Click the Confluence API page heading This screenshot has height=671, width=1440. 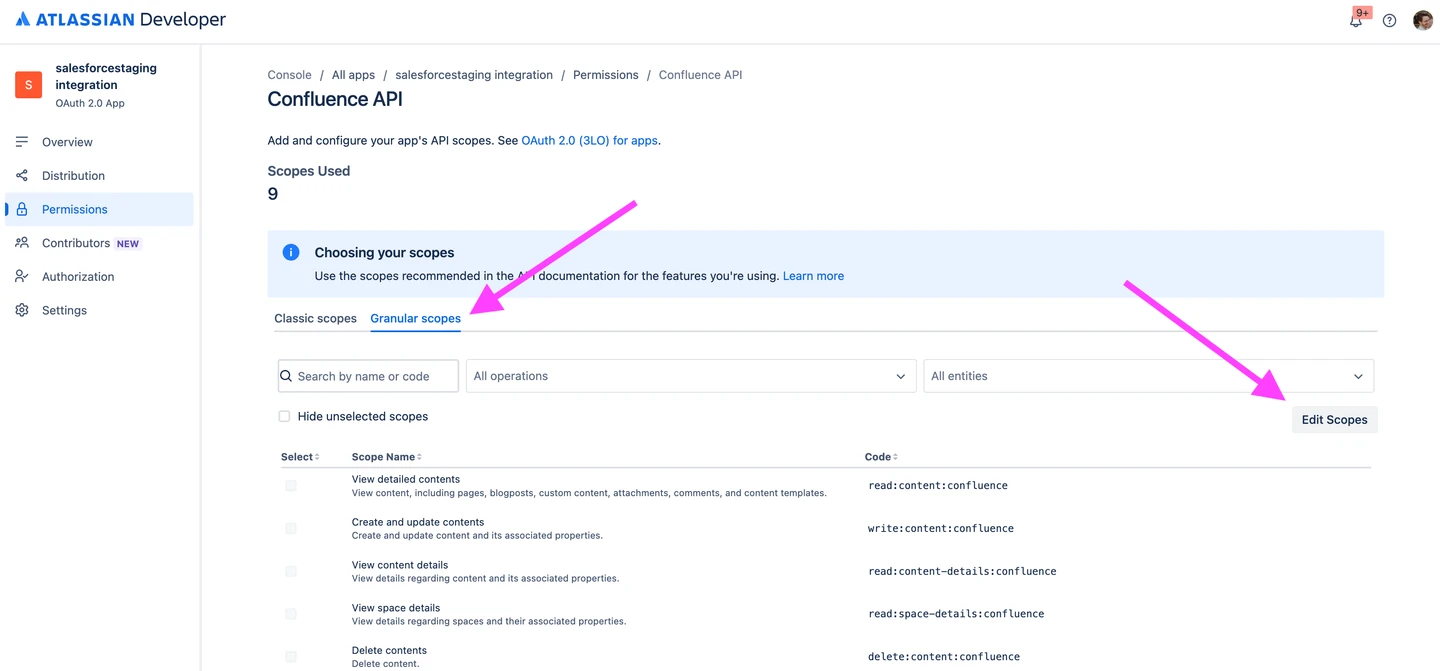pyautogui.click(x=335, y=99)
